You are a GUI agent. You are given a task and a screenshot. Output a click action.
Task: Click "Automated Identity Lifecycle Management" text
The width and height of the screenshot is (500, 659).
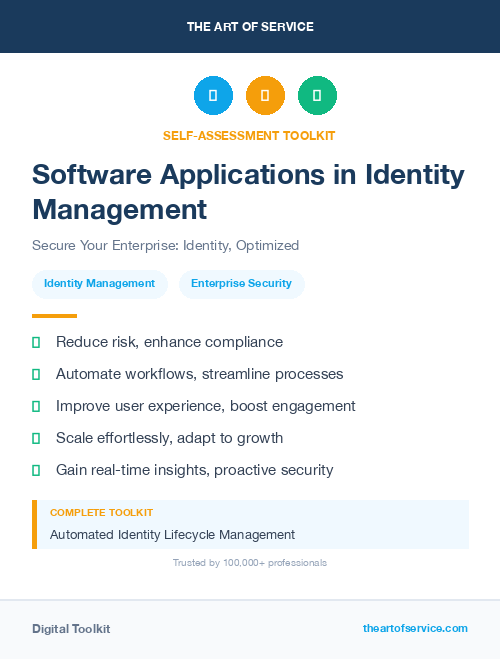click(x=172, y=535)
